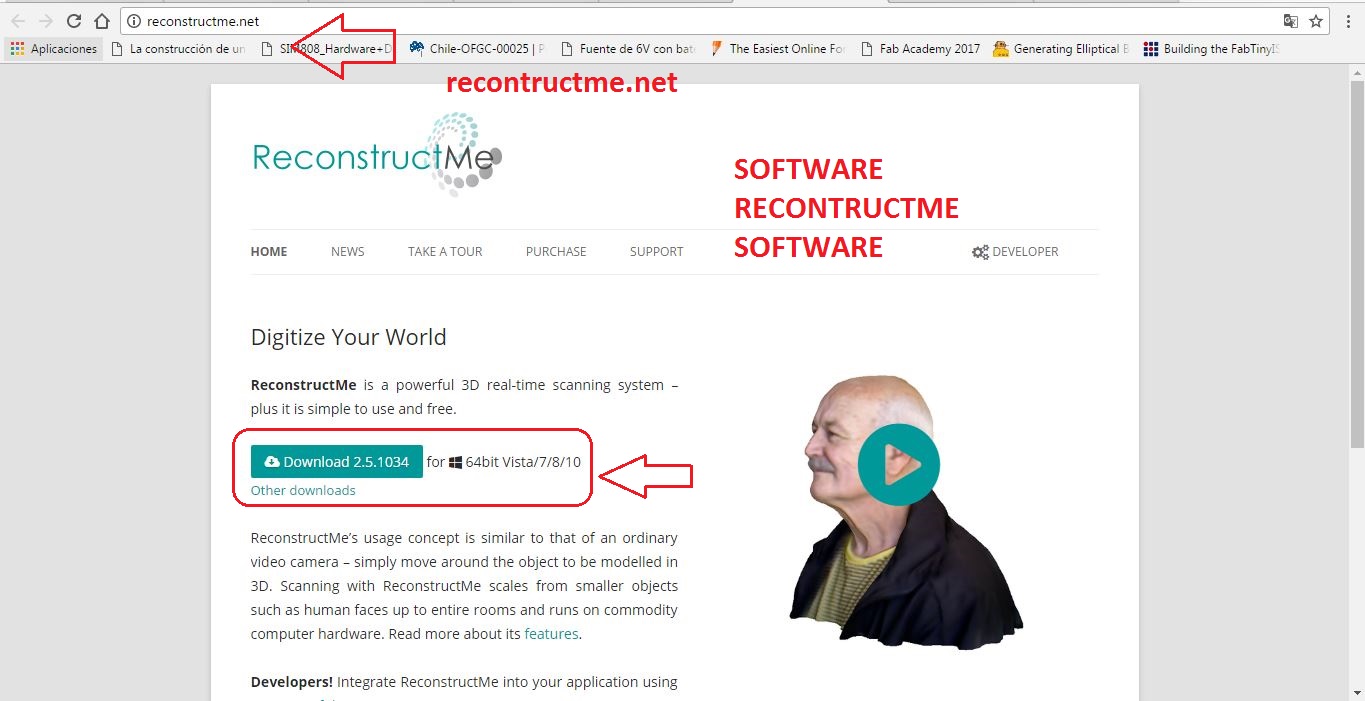
Task: Open the NEWS menu item
Action: (348, 252)
